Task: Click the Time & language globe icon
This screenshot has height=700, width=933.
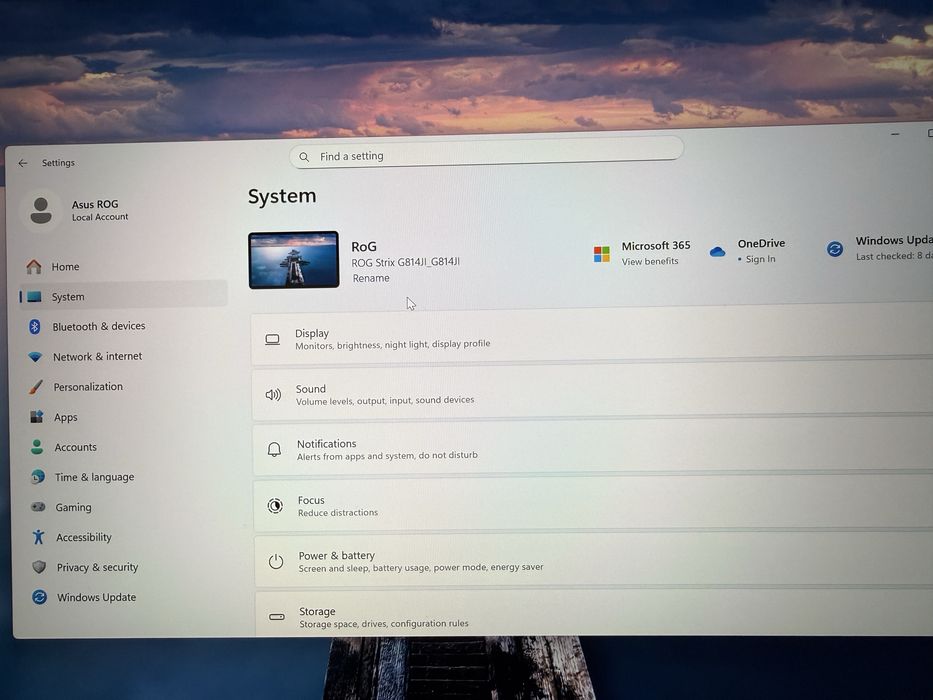Action: point(37,477)
